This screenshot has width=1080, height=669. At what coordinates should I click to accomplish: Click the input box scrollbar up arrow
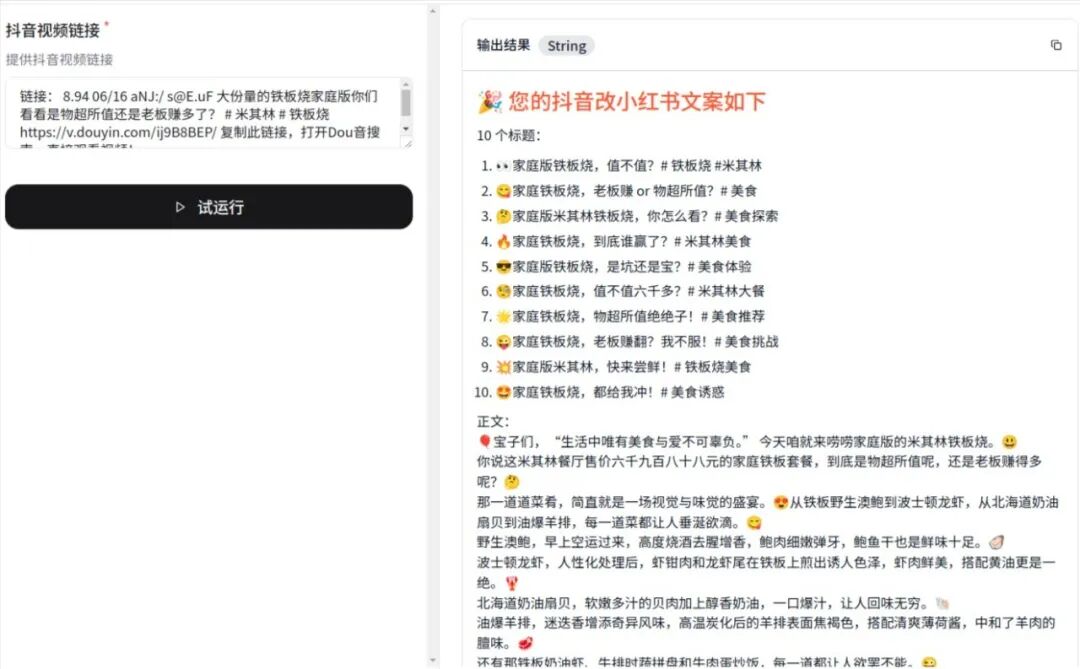point(406,84)
